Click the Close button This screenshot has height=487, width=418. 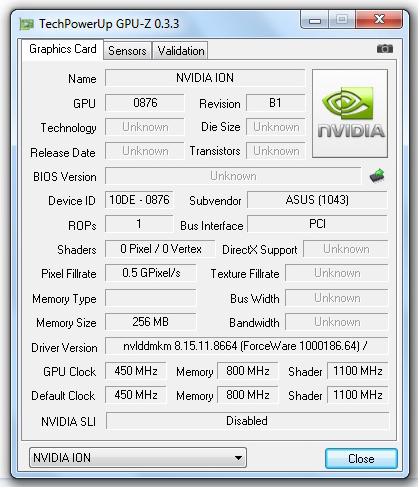(x=361, y=459)
